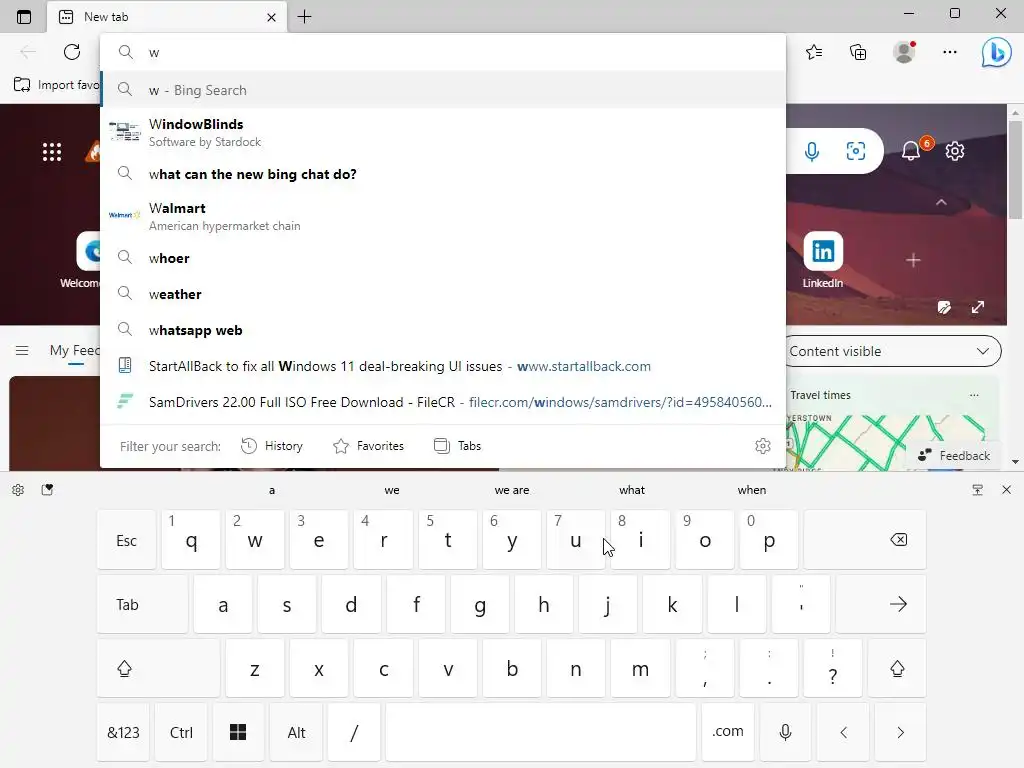Click the Feedback button

click(x=953, y=456)
